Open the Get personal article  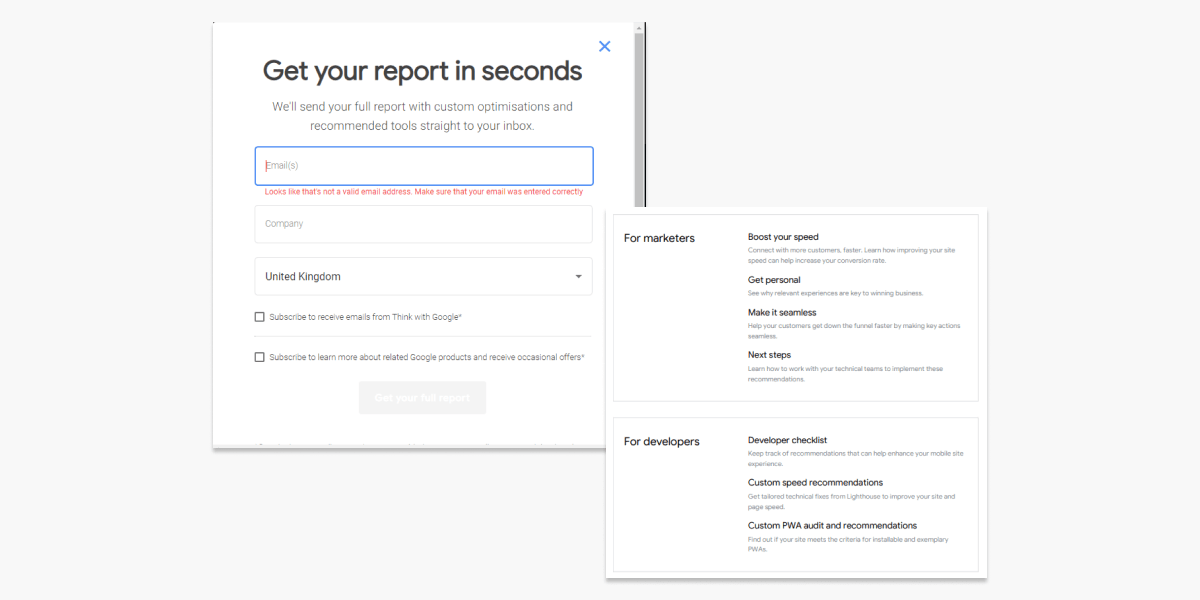click(x=774, y=279)
